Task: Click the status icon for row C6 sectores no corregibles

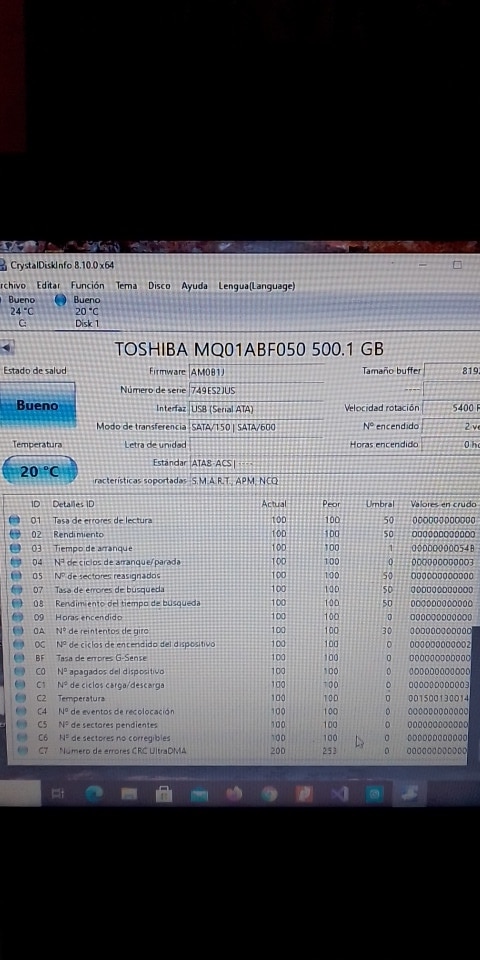Action: (23, 738)
